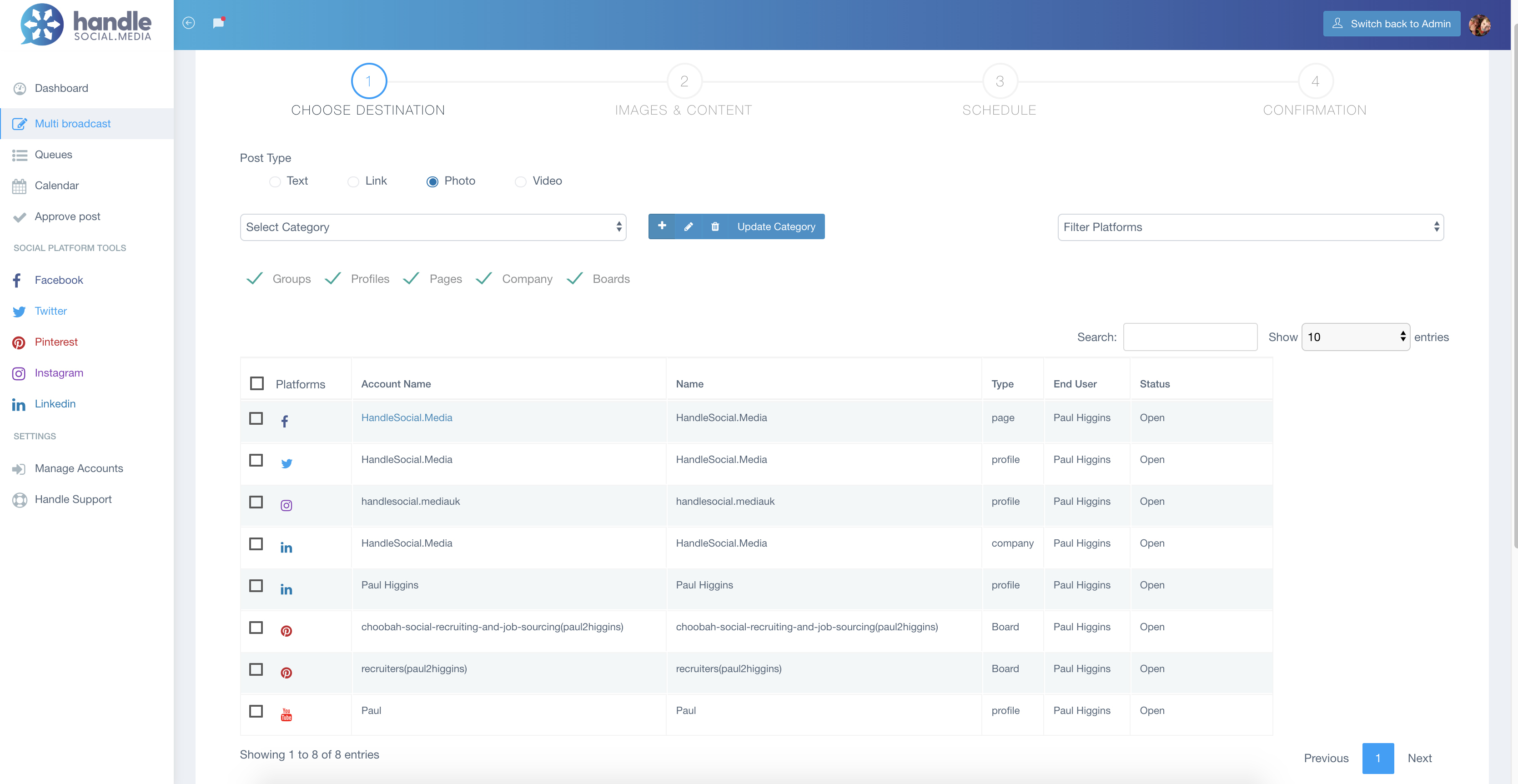Click the pencil edit category icon
This screenshot has height=784, width=1518.
pos(689,226)
